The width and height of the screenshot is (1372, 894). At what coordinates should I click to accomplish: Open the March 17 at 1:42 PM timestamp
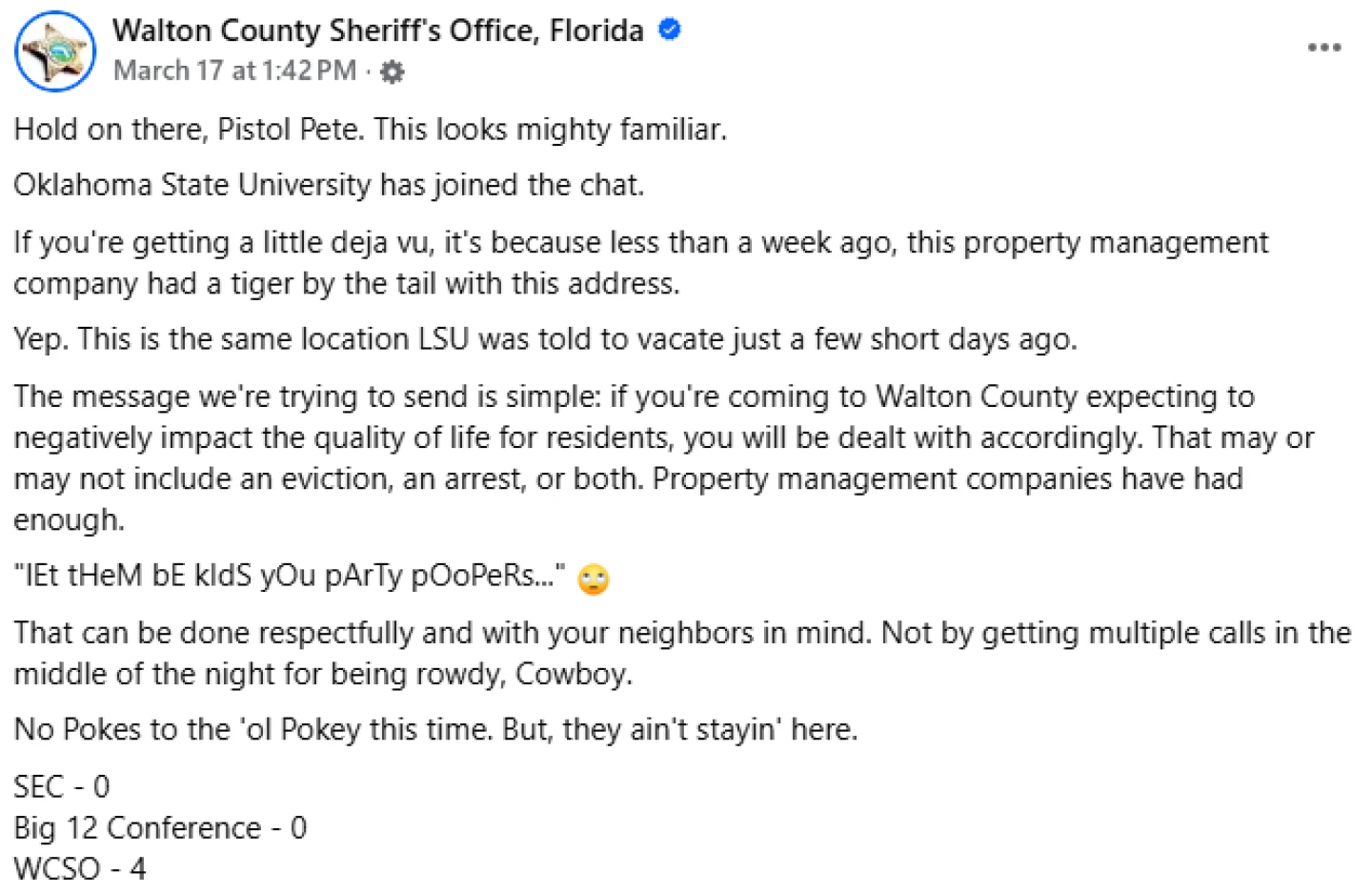[x=234, y=71]
